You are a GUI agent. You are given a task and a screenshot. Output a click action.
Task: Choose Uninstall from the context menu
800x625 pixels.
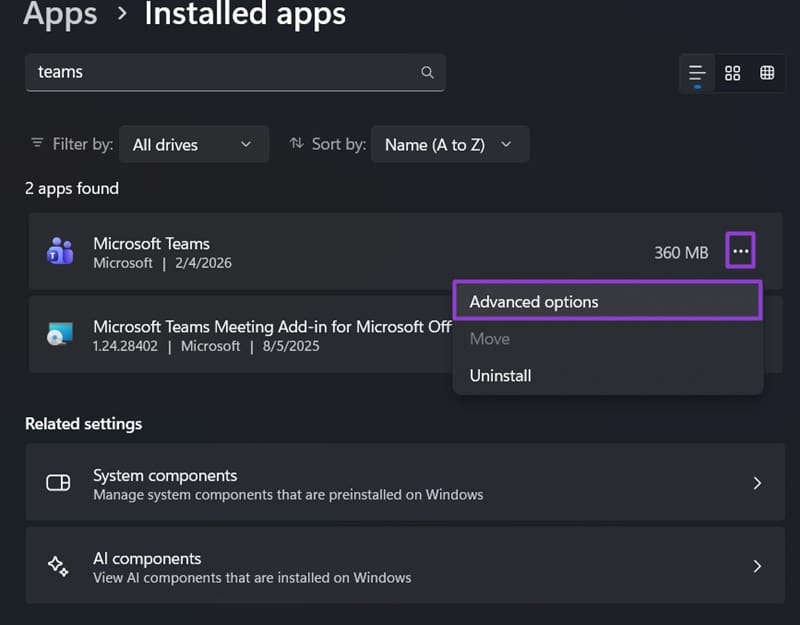500,376
